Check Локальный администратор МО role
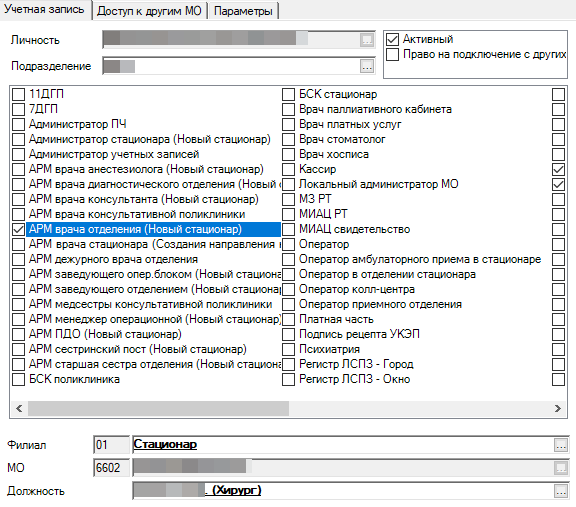This screenshot has width=576, height=507. [x=288, y=184]
